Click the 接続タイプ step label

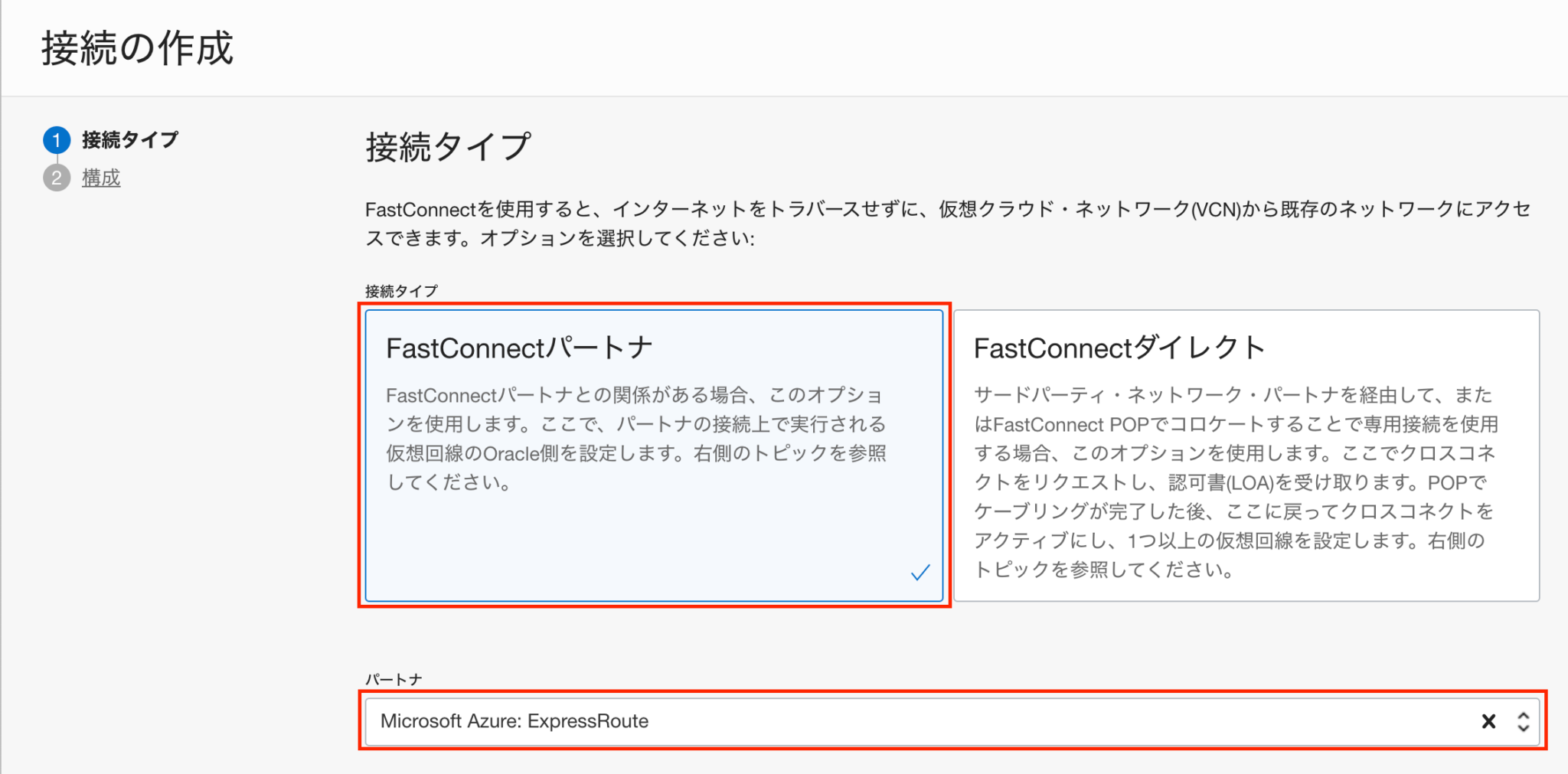[129, 141]
